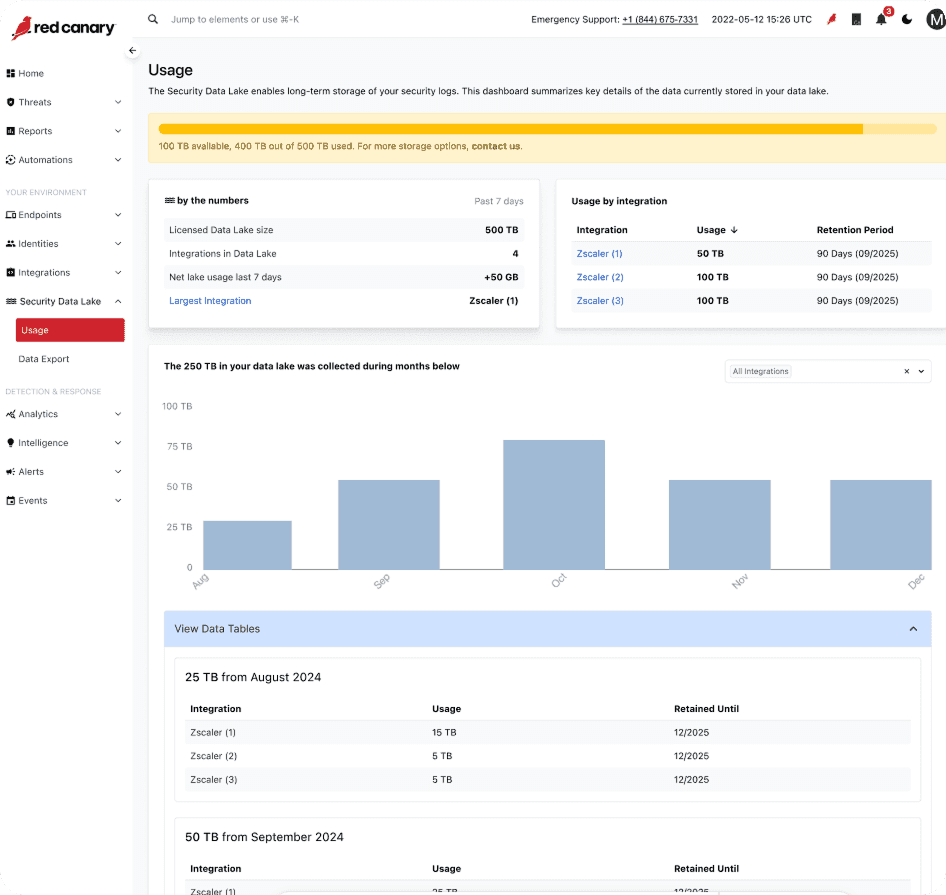This screenshot has width=946, height=895.
Task: Collapse Security Data Lake chevron
Action: click(x=118, y=301)
